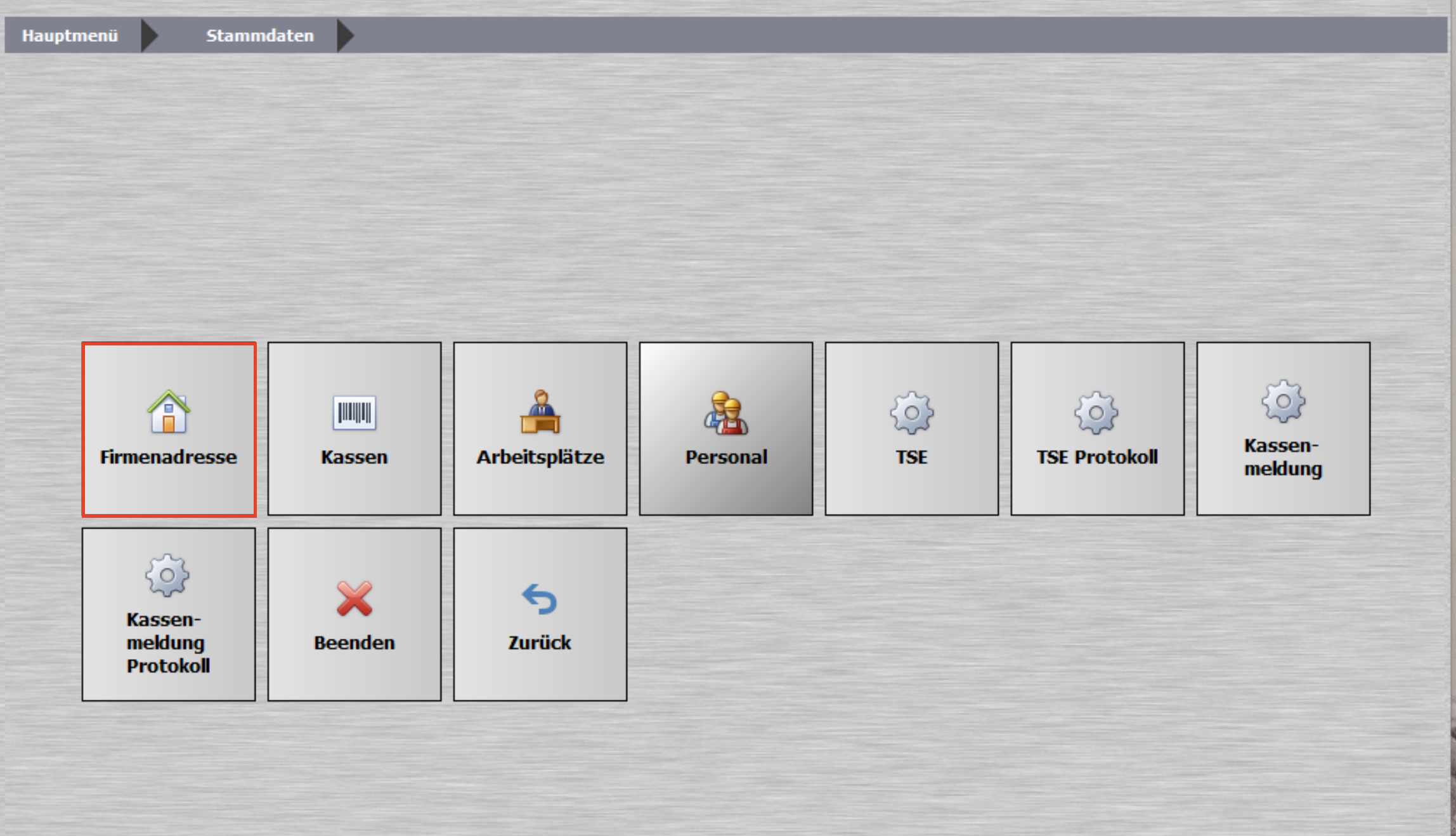Click the blue Zurück return arrow icon

(x=540, y=599)
